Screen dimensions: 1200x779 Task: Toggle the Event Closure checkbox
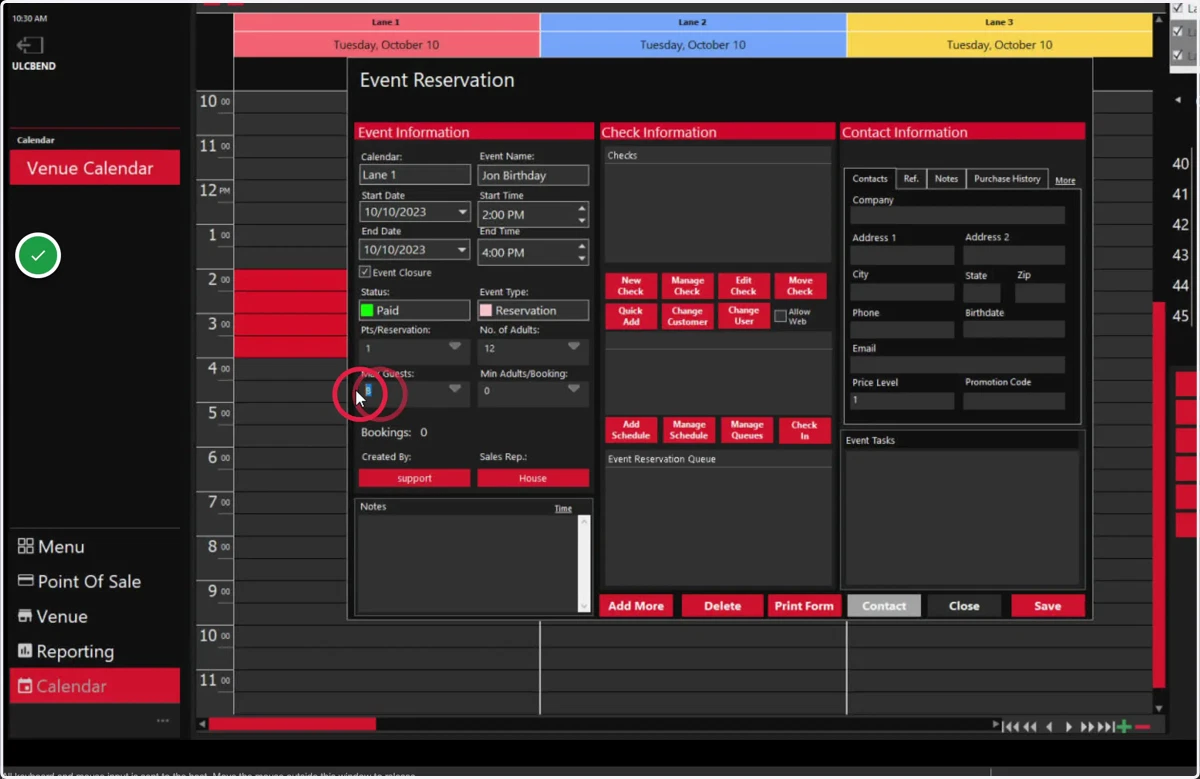pos(365,272)
